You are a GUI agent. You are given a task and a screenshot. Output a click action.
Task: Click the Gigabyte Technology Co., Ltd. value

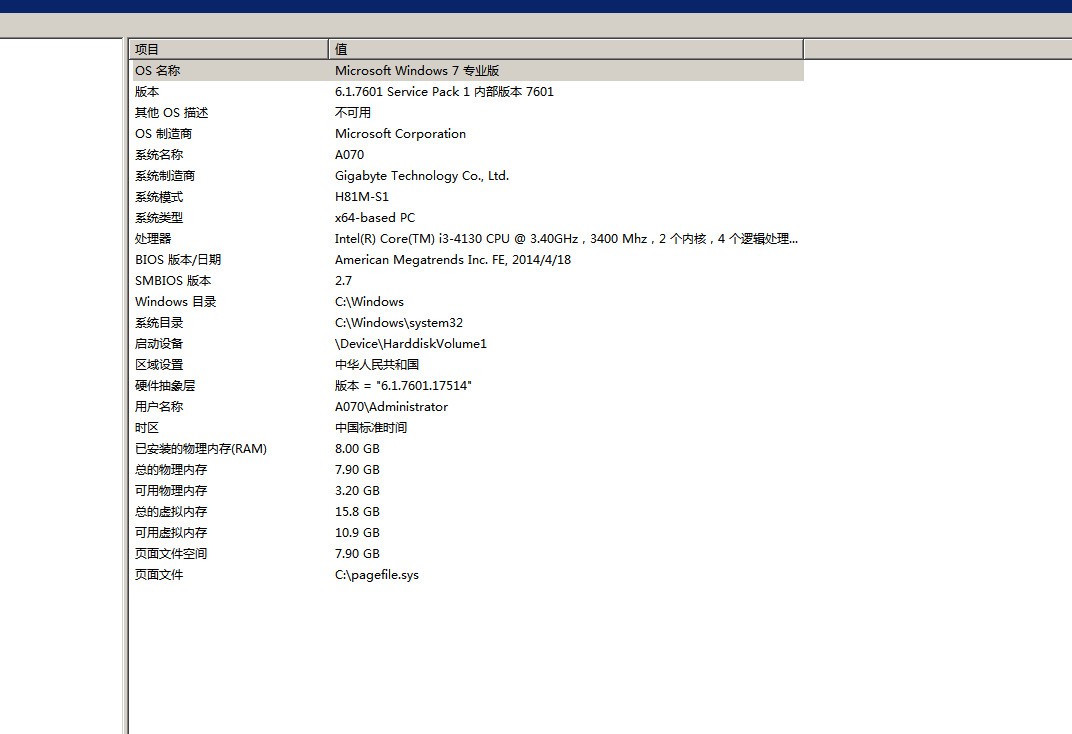[x=422, y=176]
